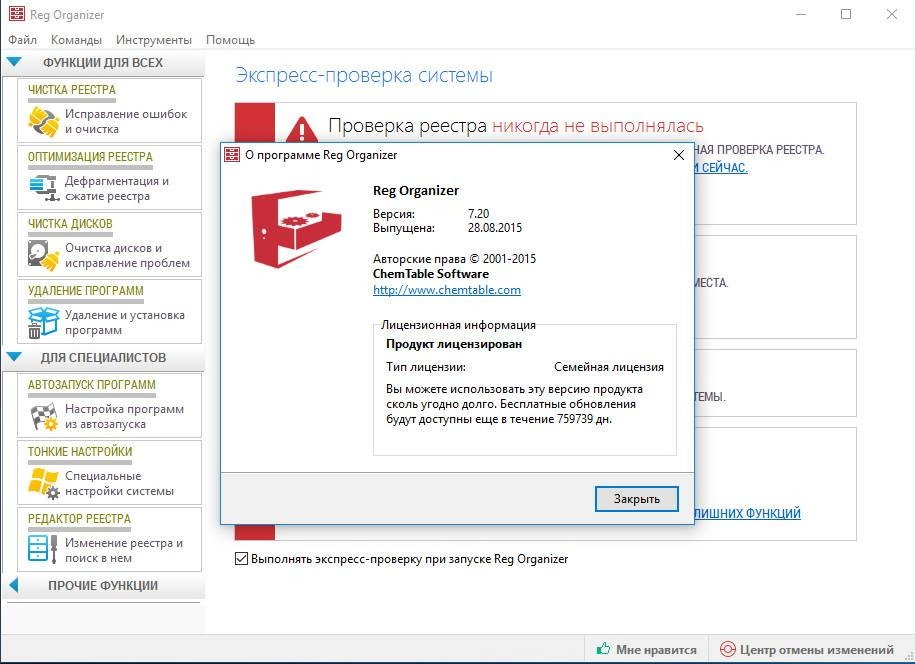915x664 pixels.
Task: Click Дефрагментация и сжатие реестра text
Action: pos(117,188)
